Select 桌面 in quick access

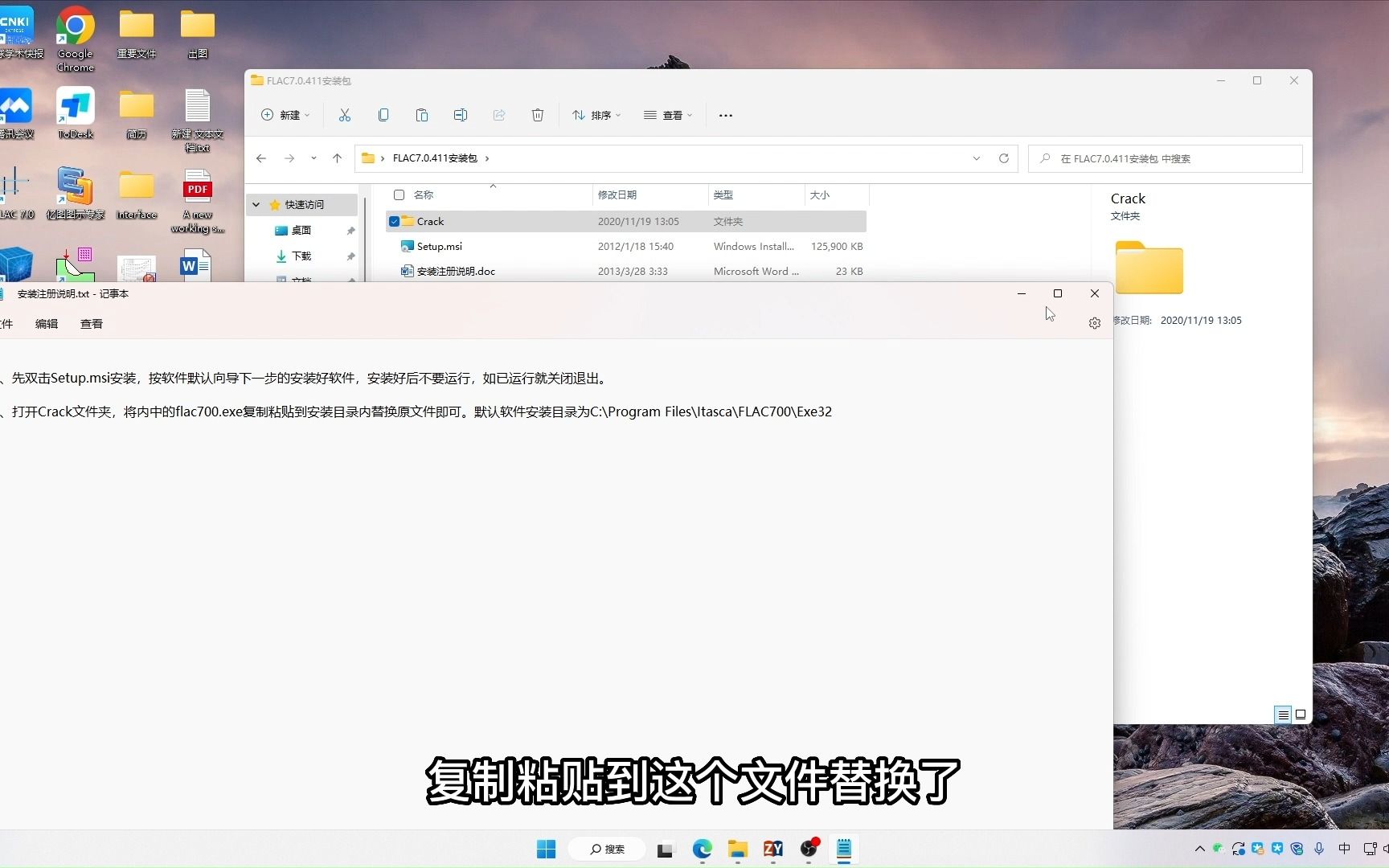coord(302,231)
